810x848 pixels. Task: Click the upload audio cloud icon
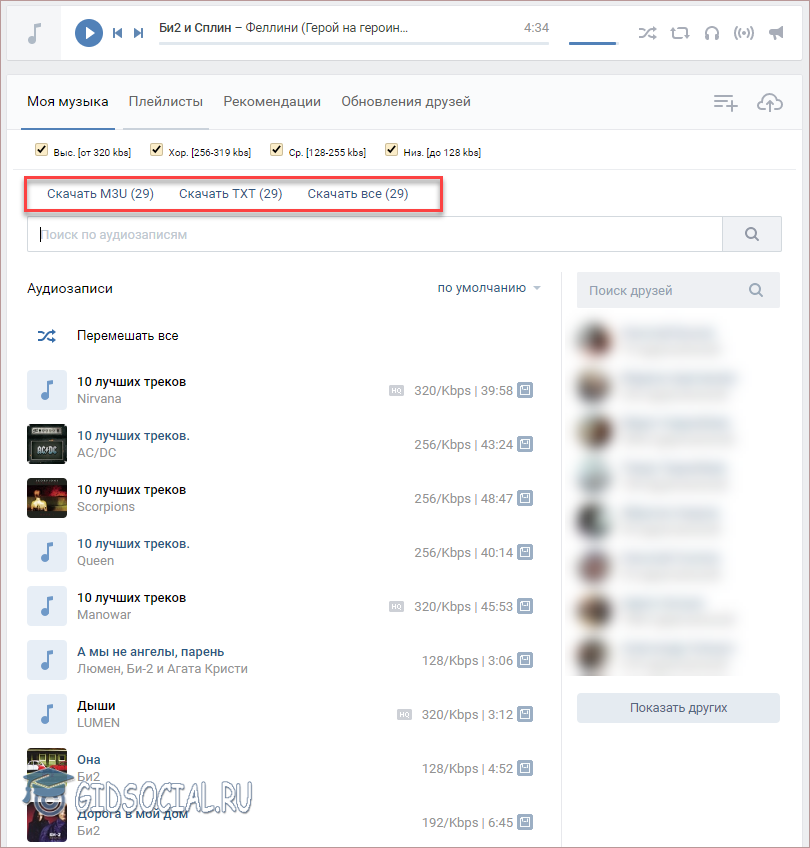(x=769, y=102)
